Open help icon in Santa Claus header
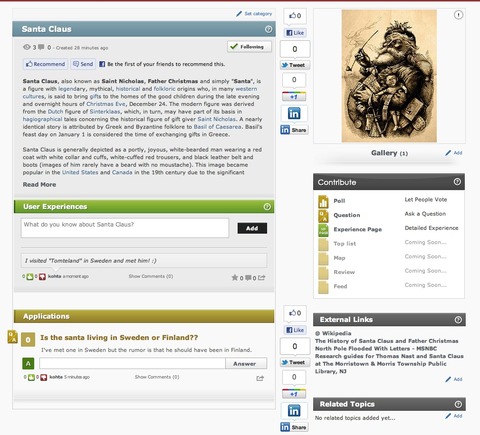The height and width of the screenshot is (435, 480). point(268,29)
